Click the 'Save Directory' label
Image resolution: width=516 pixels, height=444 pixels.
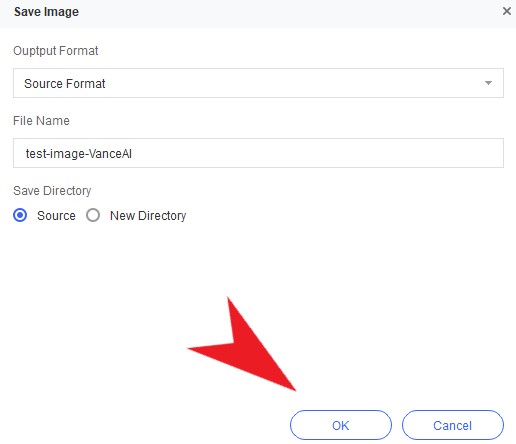click(52, 191)
